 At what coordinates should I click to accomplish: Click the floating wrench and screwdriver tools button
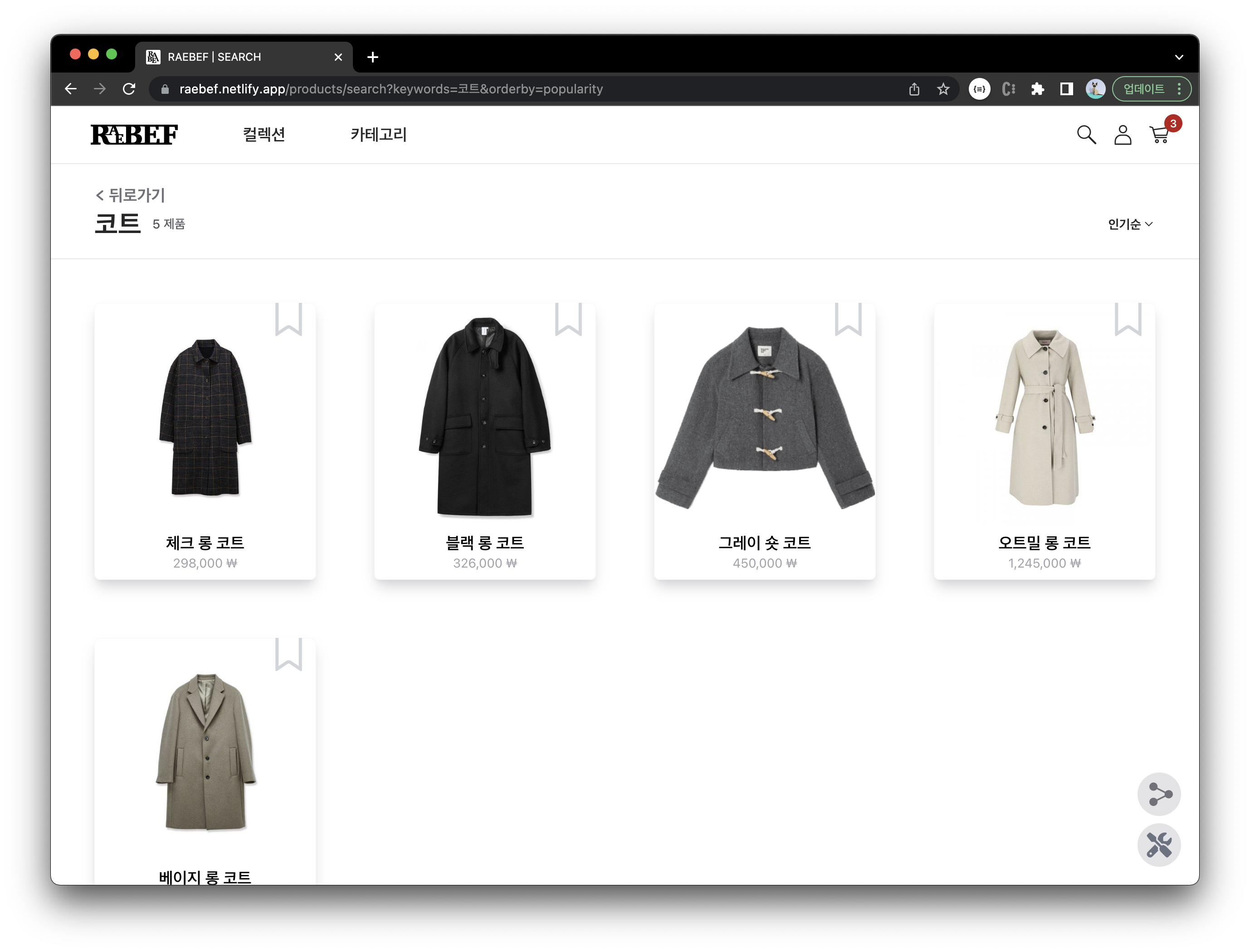pos(1159,845)
